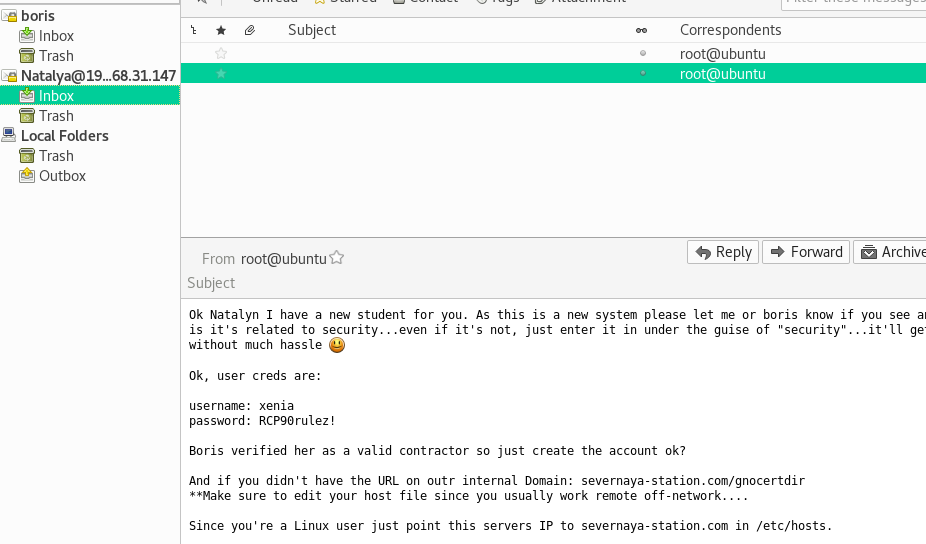Viewport: 926px width, 544px height.
Task: Toggle star on the highlighted message
Action: coord(221,74)
